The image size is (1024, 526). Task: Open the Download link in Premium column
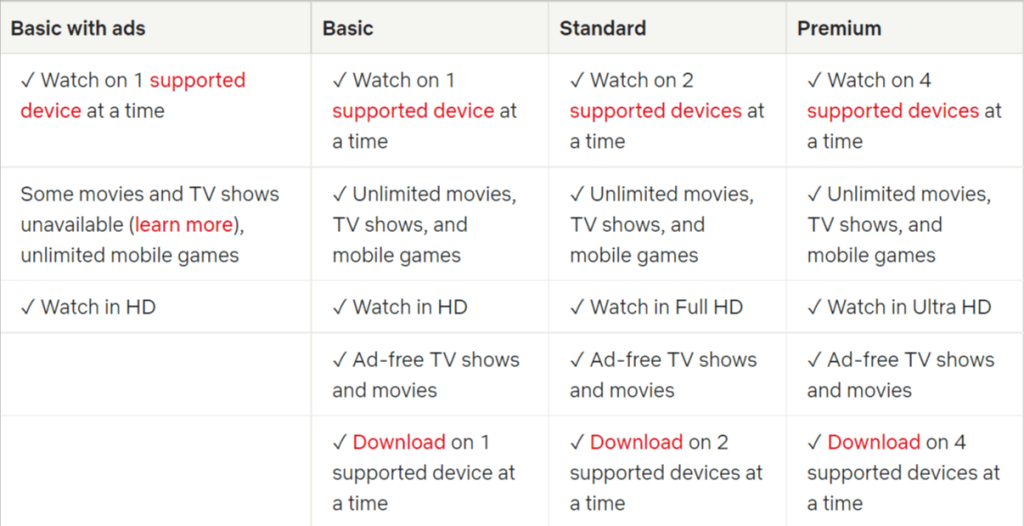click(x=874, y=442)
